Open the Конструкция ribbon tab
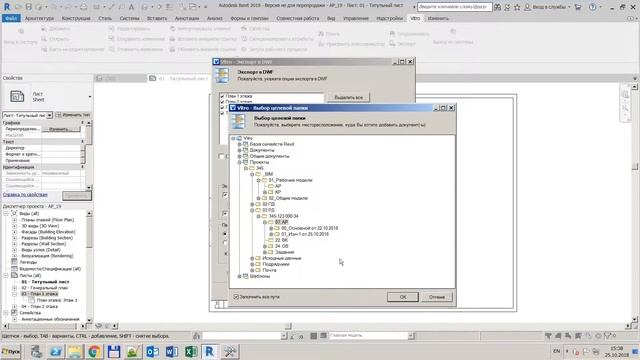Viewport: 640px width, 360px height. click(x=76, y=18)
